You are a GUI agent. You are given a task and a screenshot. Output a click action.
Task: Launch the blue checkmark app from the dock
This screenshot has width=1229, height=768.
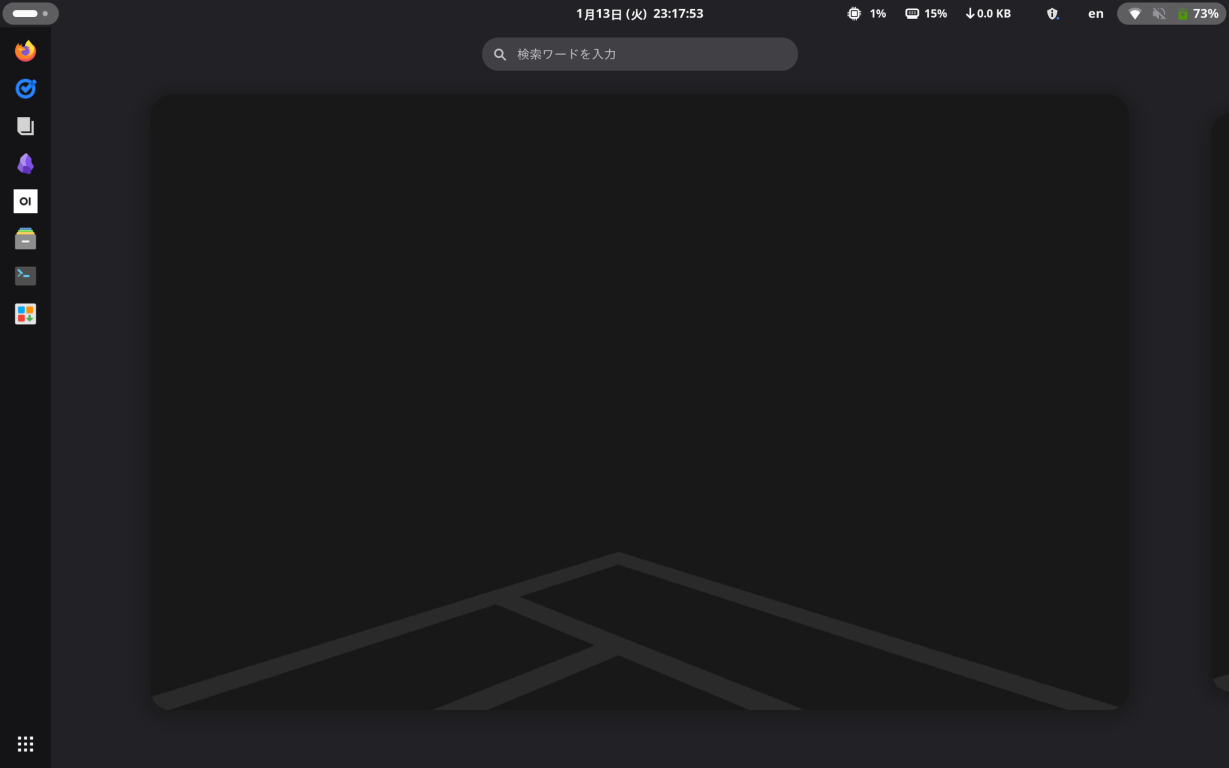point(25,88)
